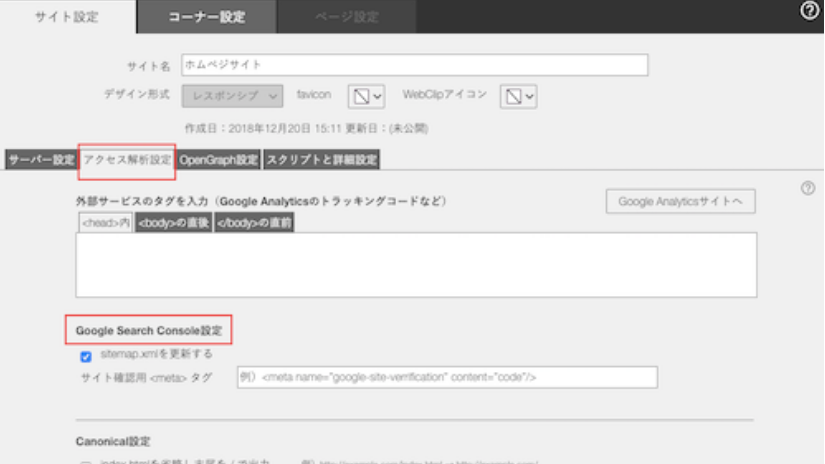Open the OpenGraph設定 sub-tab
The width and height of the screenshot is (825, 464).
click(x=219, y=160)
